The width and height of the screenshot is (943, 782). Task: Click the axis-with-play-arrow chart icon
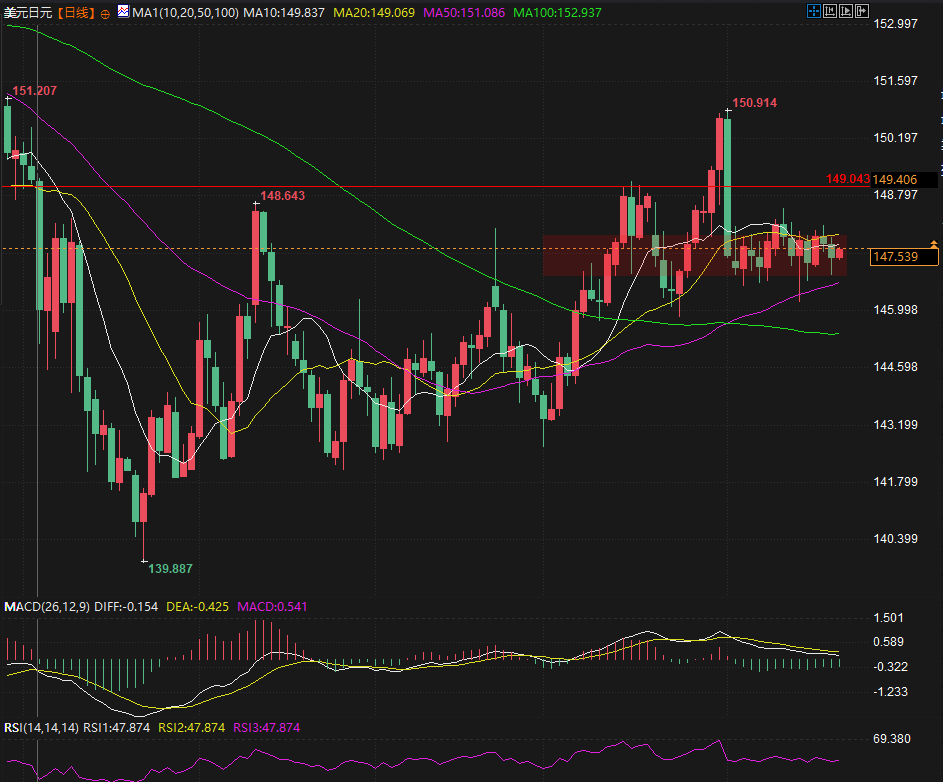[846, 11]
